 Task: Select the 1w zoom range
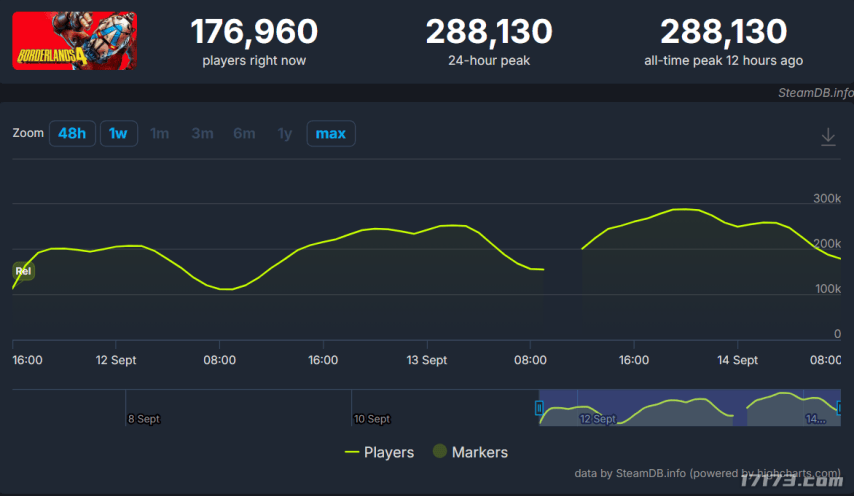[118, 133]
